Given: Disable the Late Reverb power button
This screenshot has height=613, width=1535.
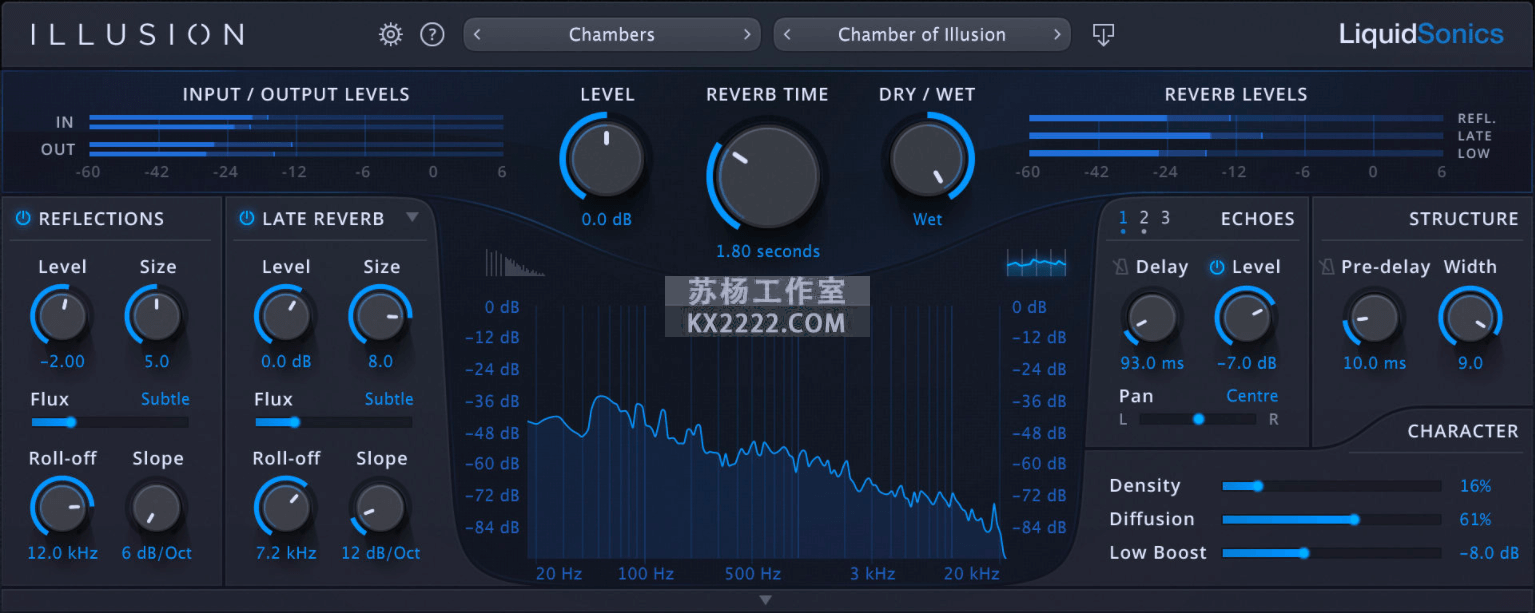Looking at the screenshot, I should point(246,219).
